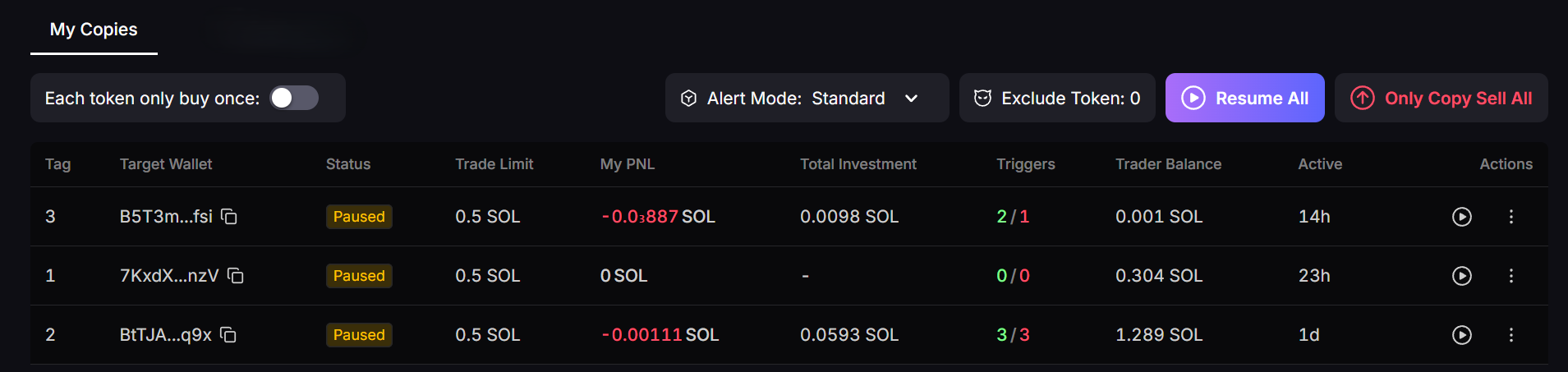Open more actions for BtTJA...q9x row
Image resolution: width=1568 pixels, height=372 pixels.
(1511, 335)
